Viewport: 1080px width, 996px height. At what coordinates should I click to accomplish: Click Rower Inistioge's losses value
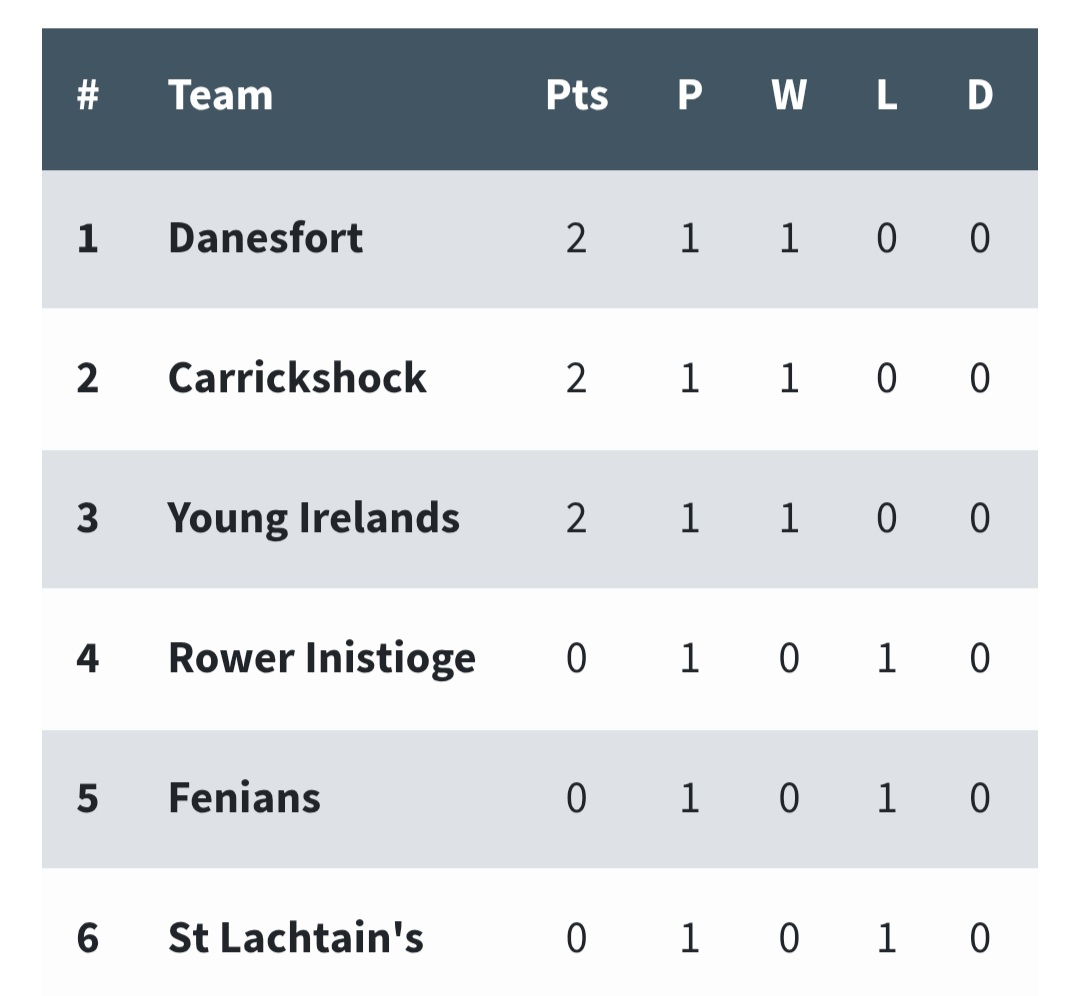(x=886, y=658)
